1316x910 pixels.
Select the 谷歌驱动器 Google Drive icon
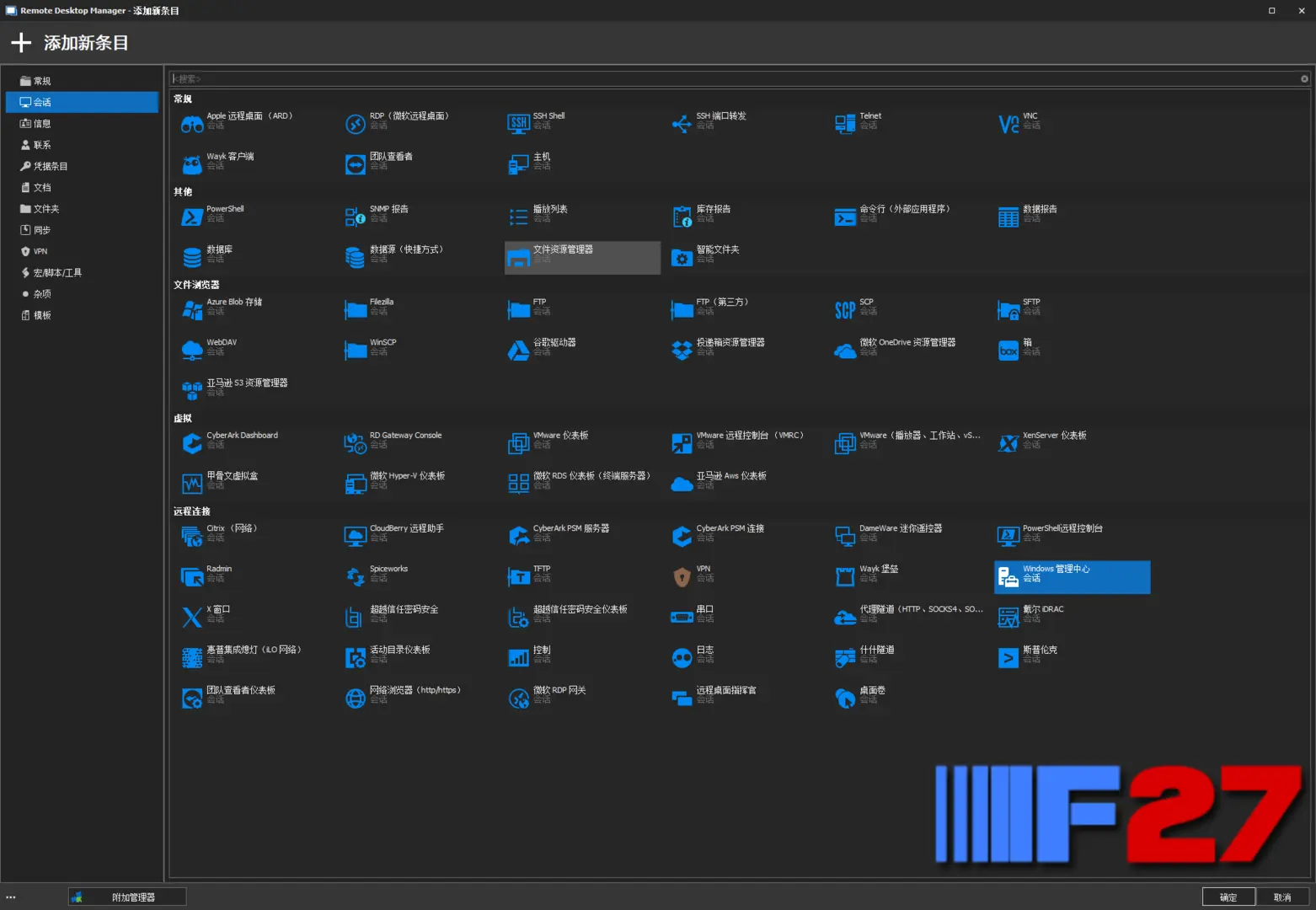point(519,351)
